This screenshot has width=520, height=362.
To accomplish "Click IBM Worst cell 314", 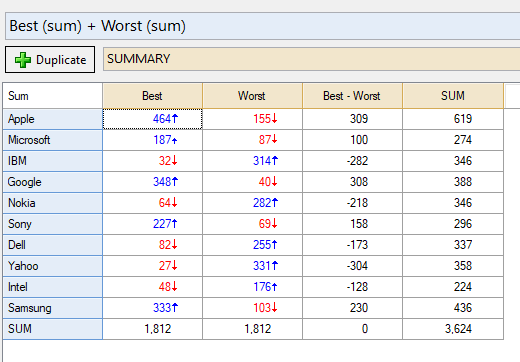I will pyautogui.click(x=252, y=161).
